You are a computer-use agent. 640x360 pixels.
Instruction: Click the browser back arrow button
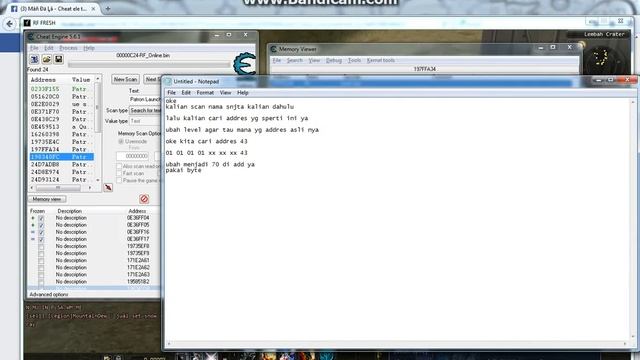tap(10, 24)
